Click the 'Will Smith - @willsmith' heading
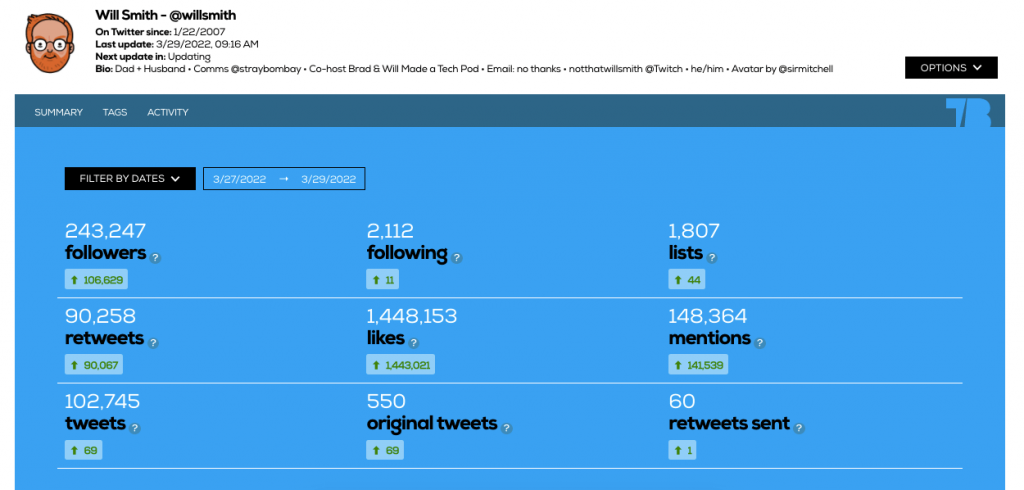The width and height of the screenshot is (1024, 490). click(166, 15)
